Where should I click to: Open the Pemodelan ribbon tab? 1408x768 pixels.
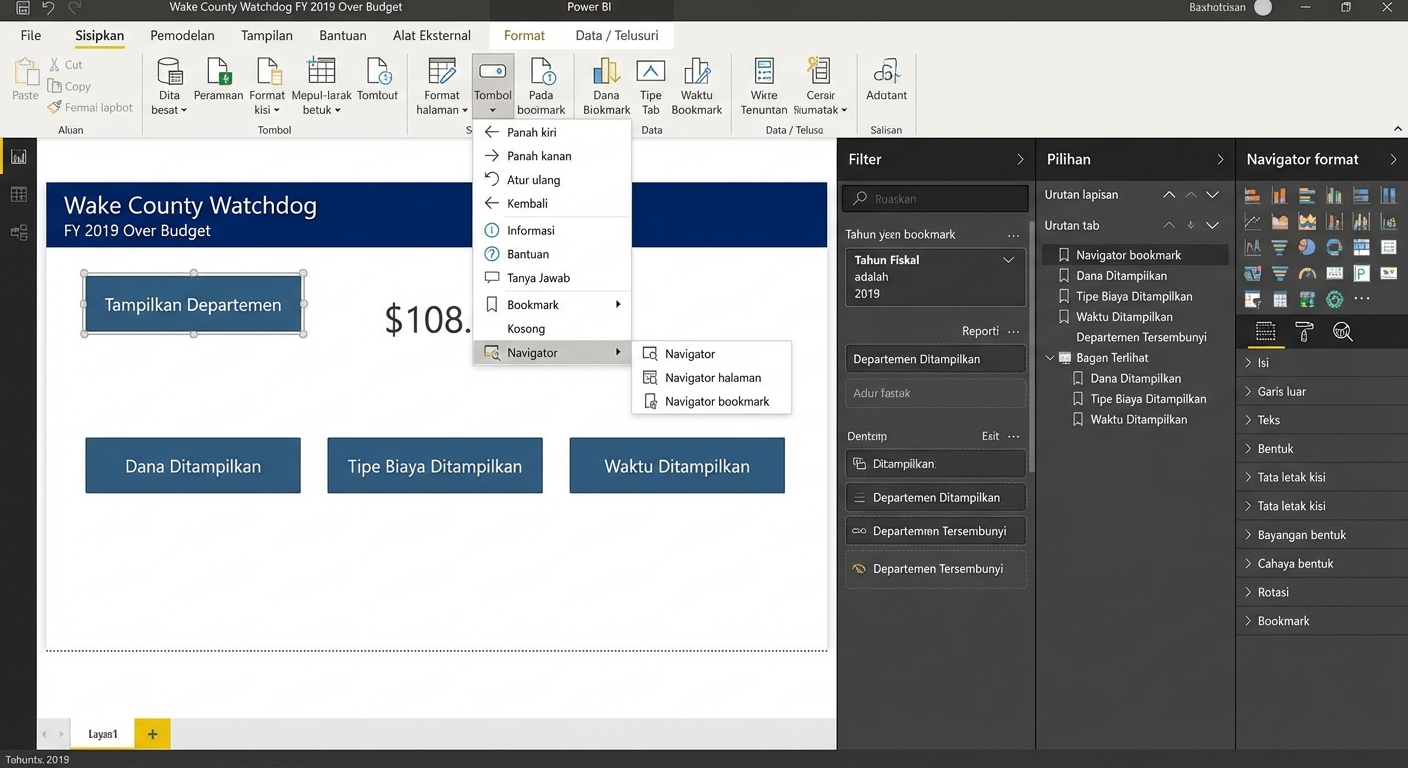point(182,35)
